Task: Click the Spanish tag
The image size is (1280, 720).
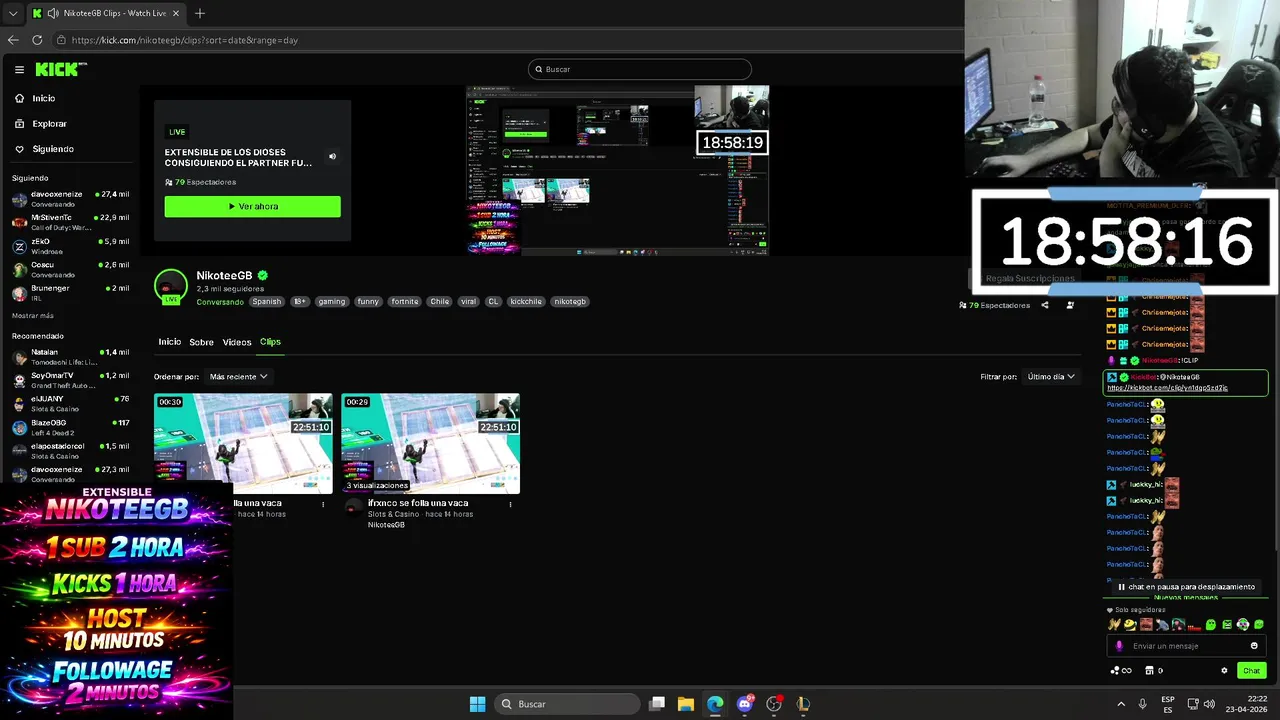Action: coord(267,301)
